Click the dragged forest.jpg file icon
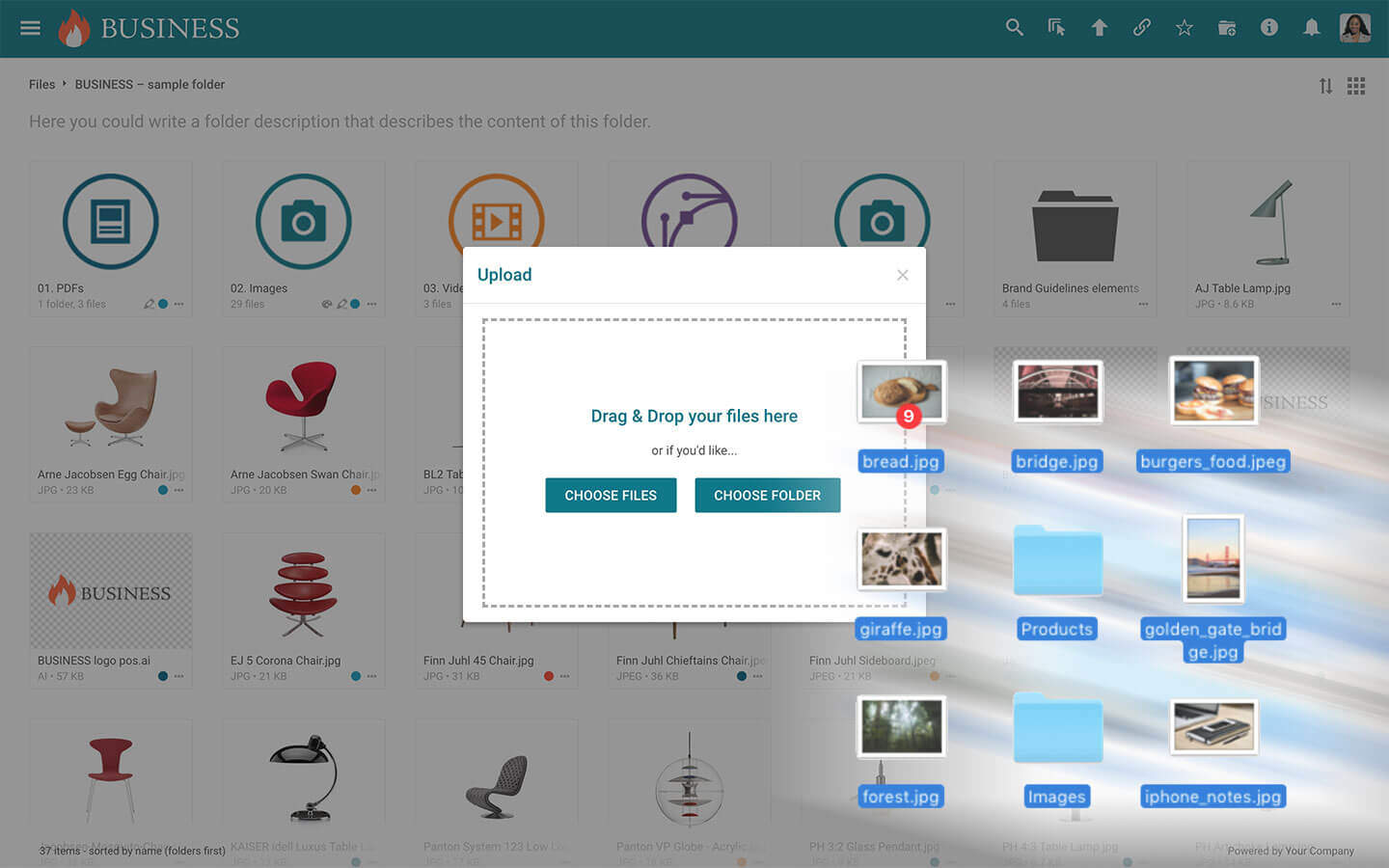 902,726
